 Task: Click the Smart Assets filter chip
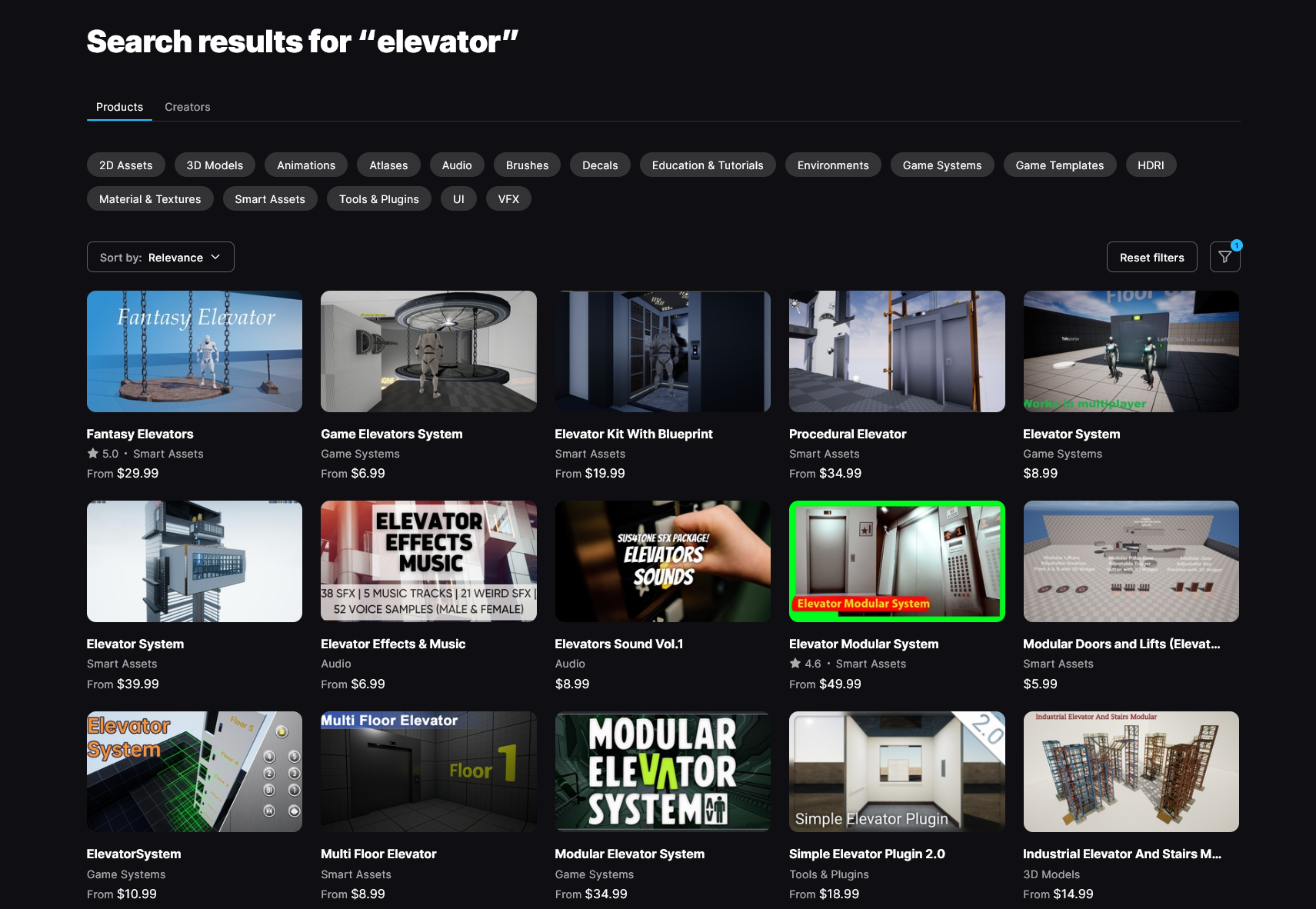pyautogui.click(x=270, y=199)
